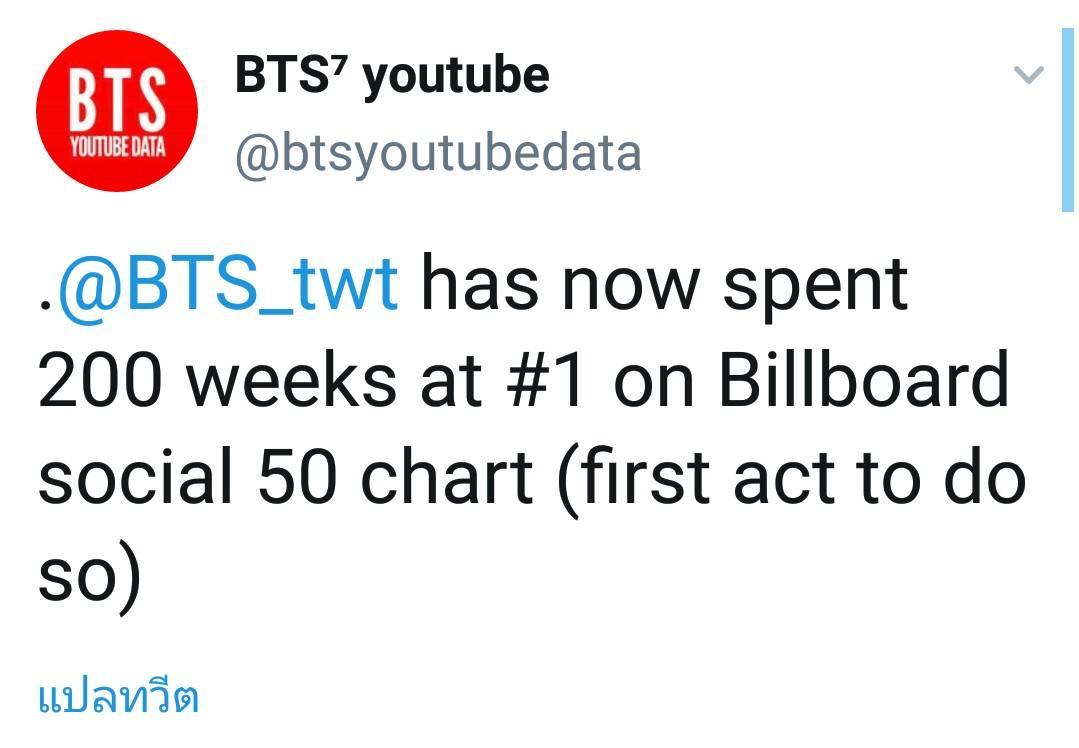
Task: Click the word youtube in display name
Action: click(456, 77)
